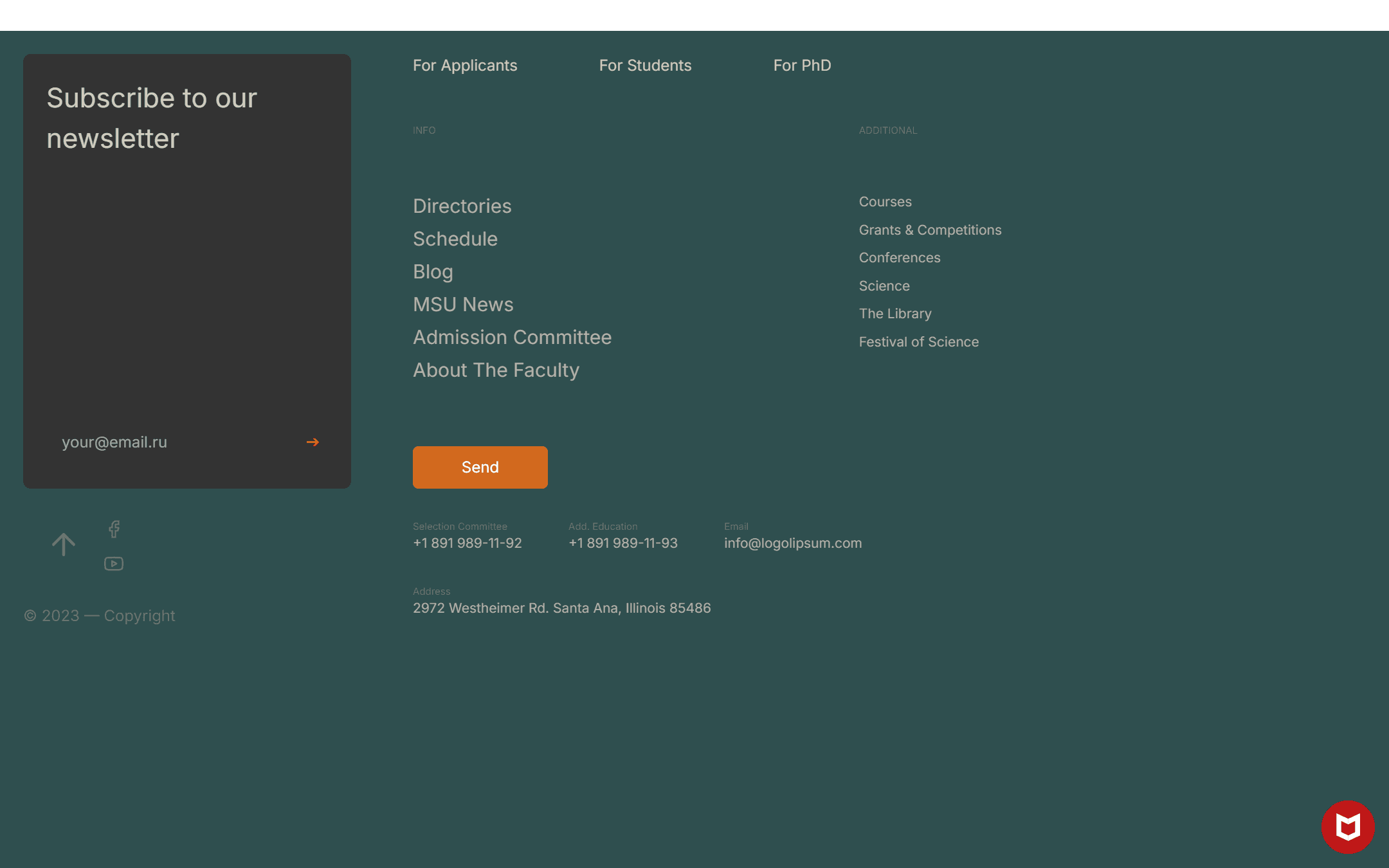Open the For Applicants menu item

(465, 66)
